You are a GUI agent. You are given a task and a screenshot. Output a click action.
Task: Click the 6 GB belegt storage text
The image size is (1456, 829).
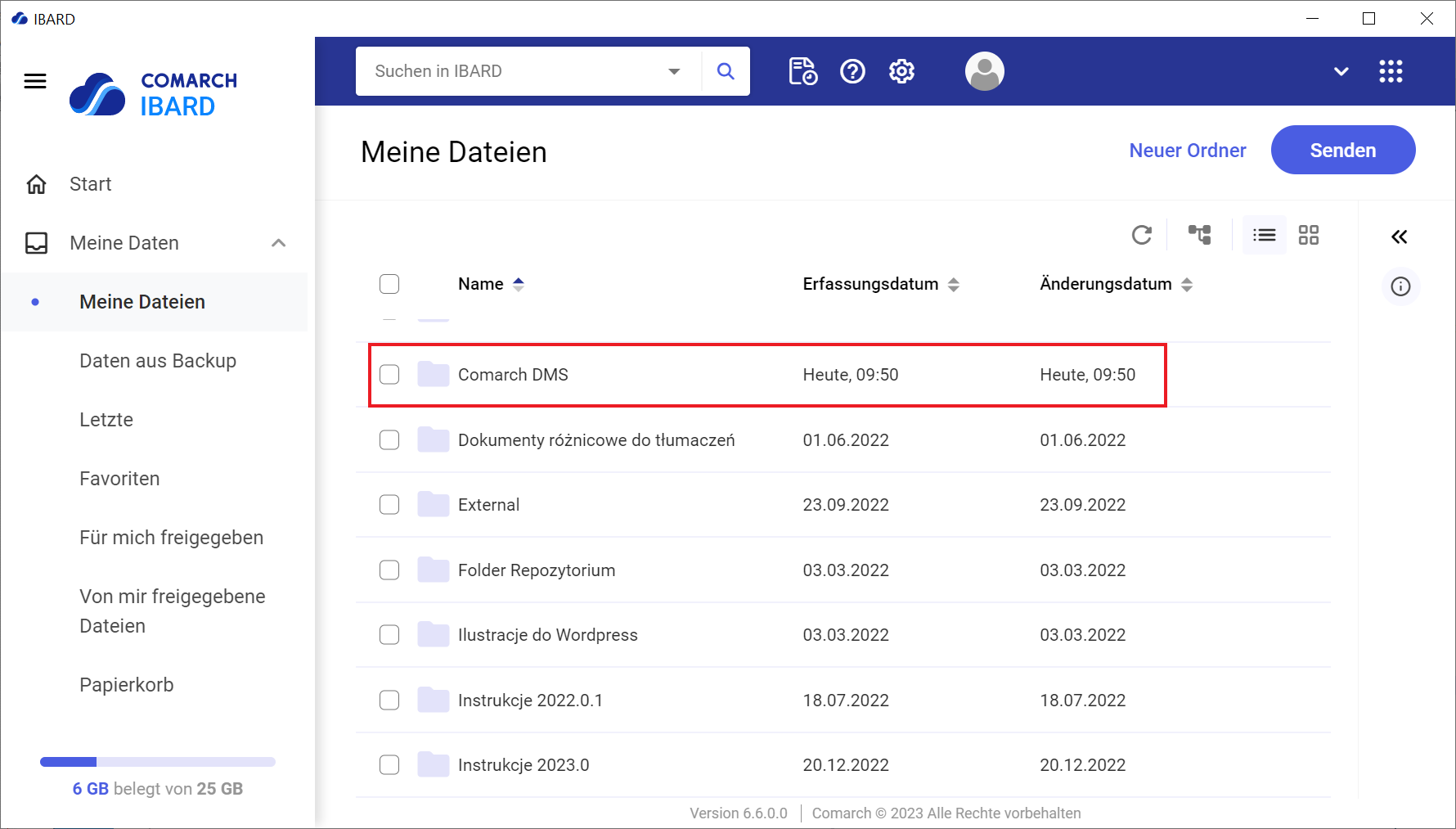click(x=158, y=789)
